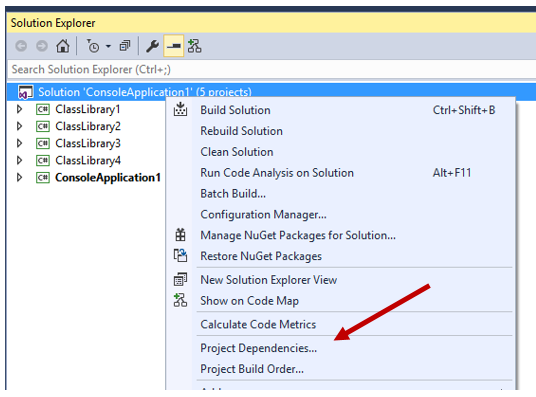Click the C# icon of ClassLibrary3
Screen dimensions: 536x397
pyautogui.click(x=43, y=143)
